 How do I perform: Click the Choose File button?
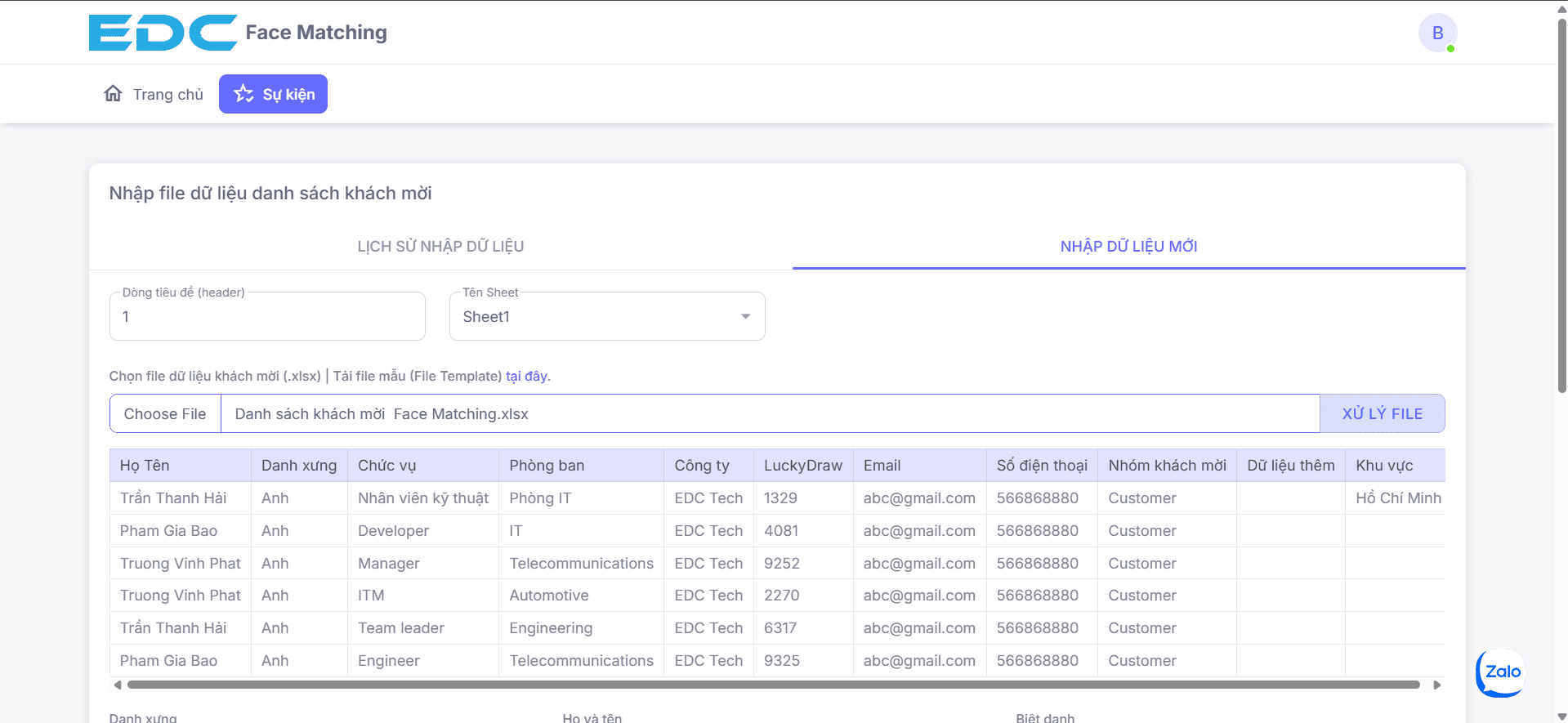tap(165, 414)
